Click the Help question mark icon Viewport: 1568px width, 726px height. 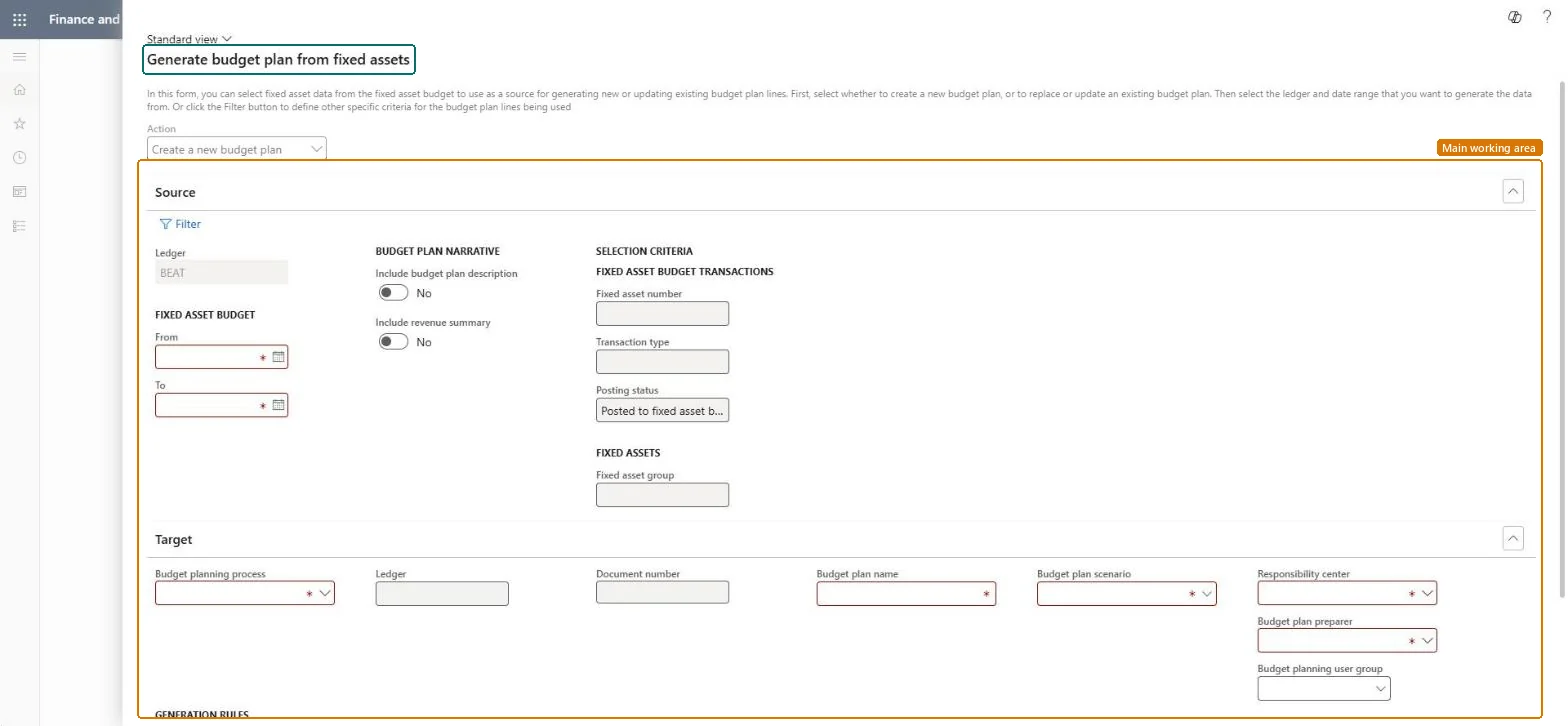[x=1547, y=17]
